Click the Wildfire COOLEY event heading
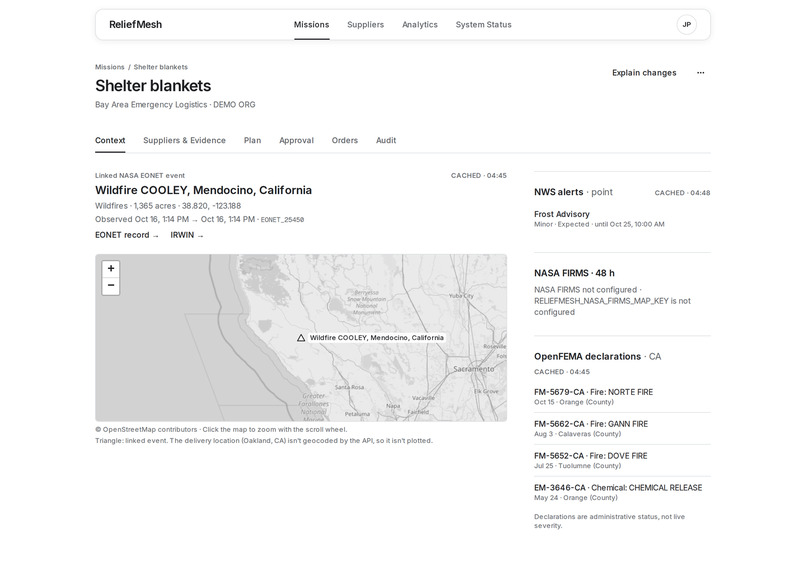The width and height of the screenshot is (806, 566). pyautogui.click(x=203, y=190)
